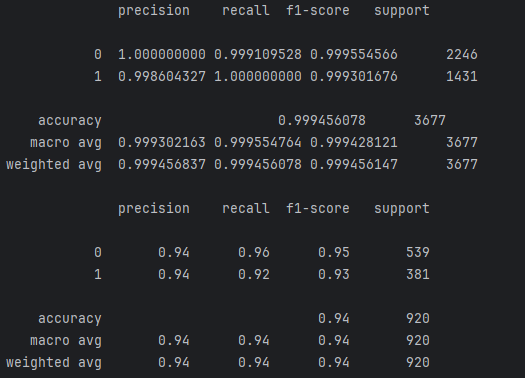The width and height of the screenshot is (525, 378).
Task: Click the 'support' header in the first report
Action: [402, 11]
